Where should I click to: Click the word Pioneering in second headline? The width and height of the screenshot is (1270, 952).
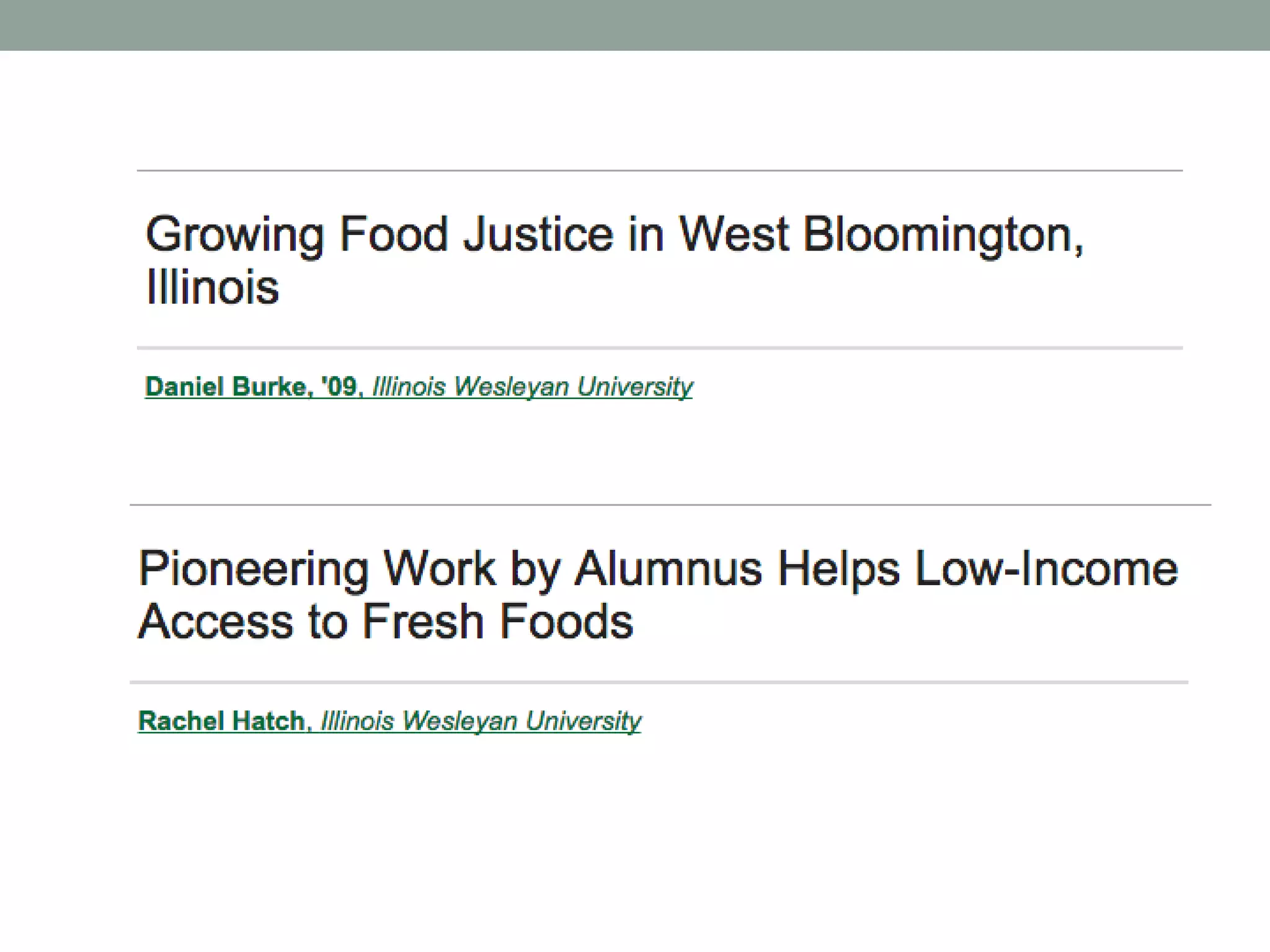pos(254,570)
